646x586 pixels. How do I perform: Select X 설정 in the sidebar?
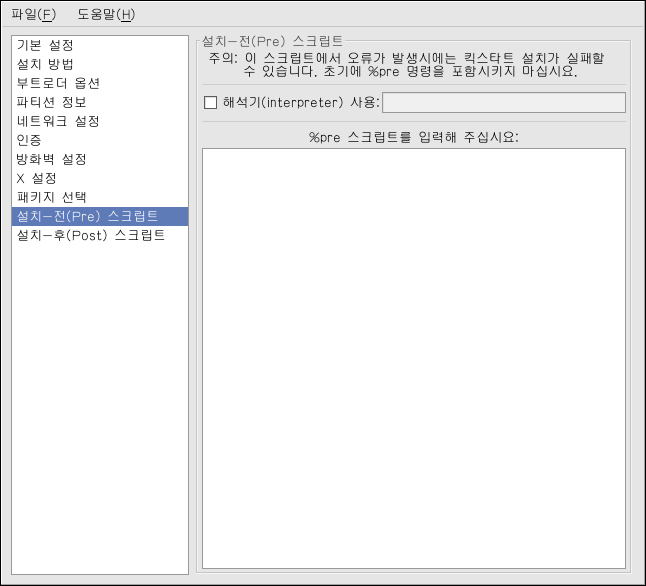click(37, 179)
